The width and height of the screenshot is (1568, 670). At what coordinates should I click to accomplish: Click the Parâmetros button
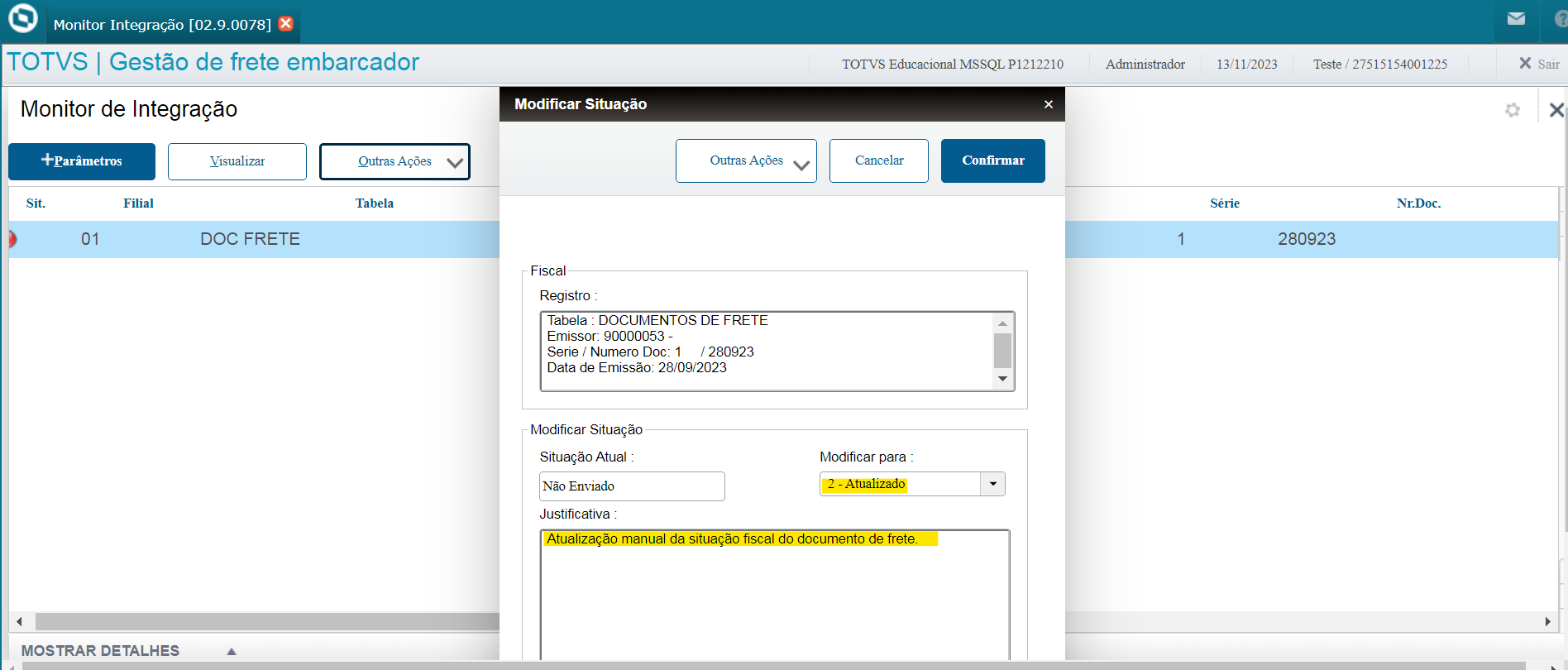click(82, 161)
